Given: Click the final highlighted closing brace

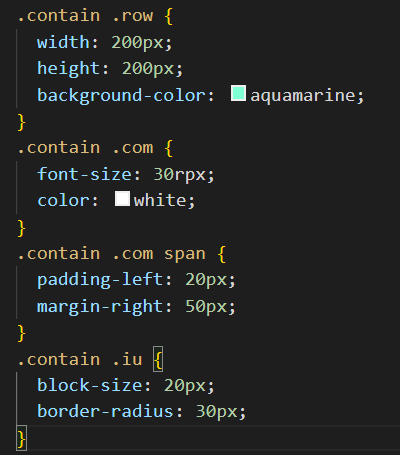Looking at the screenshot, I should click(x=21, y=438).
